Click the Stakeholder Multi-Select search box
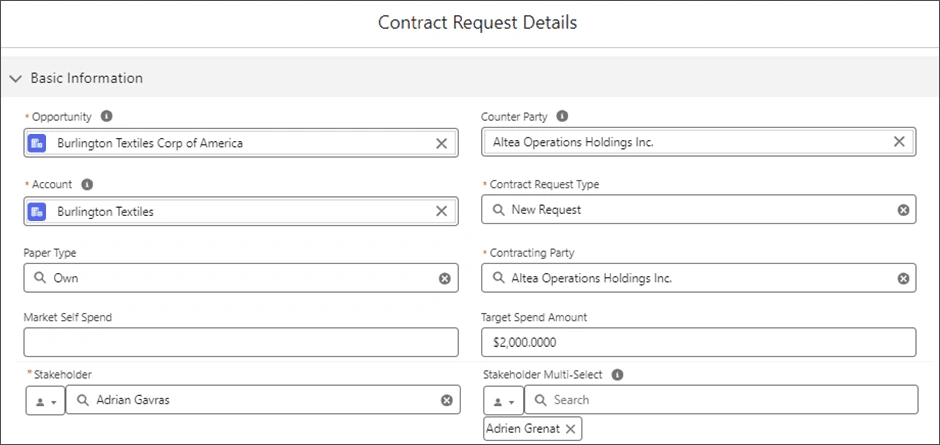 tap(720, 400)
